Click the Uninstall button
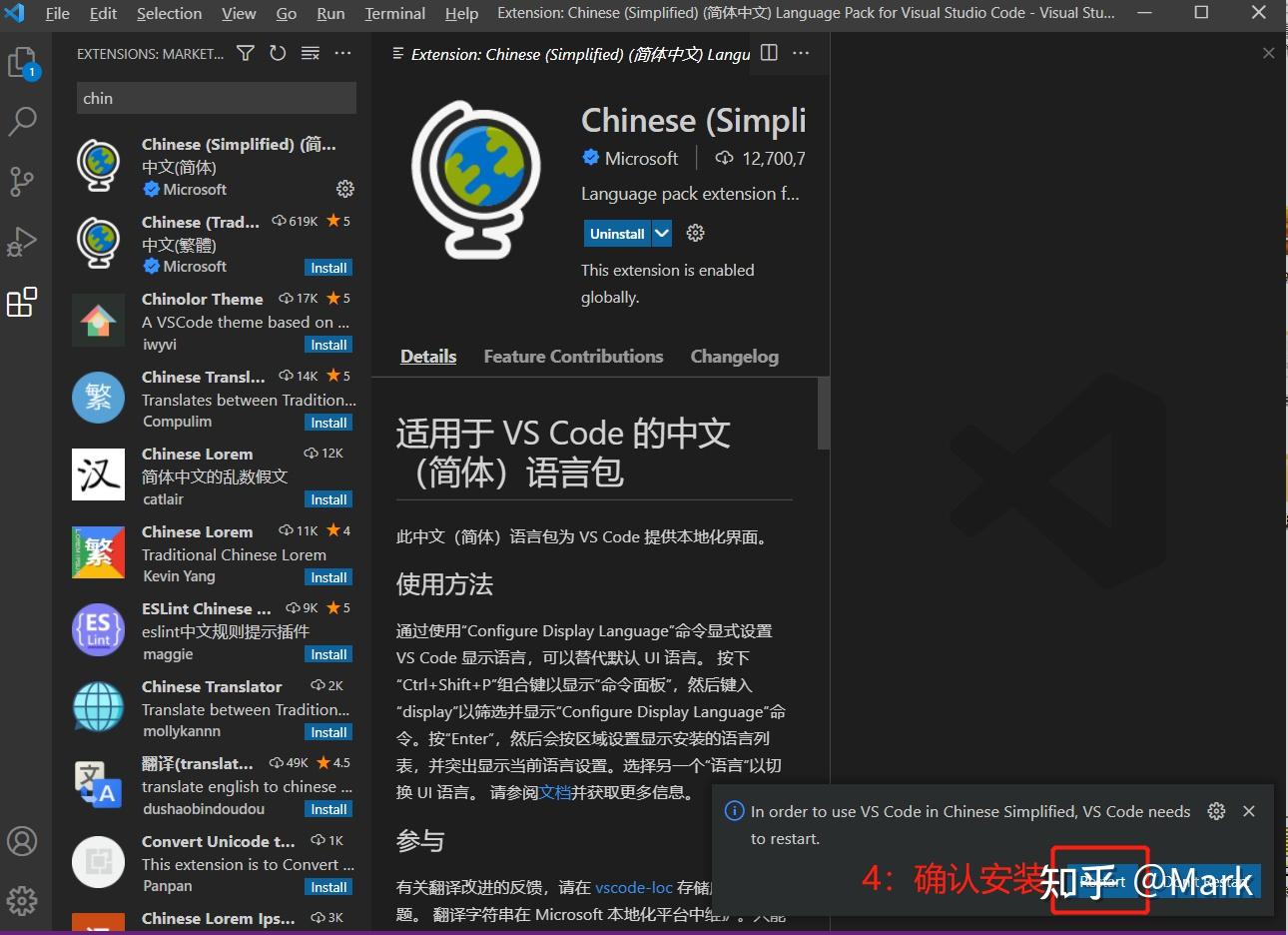Viewport: 1288px width, 935px height. 617,233
